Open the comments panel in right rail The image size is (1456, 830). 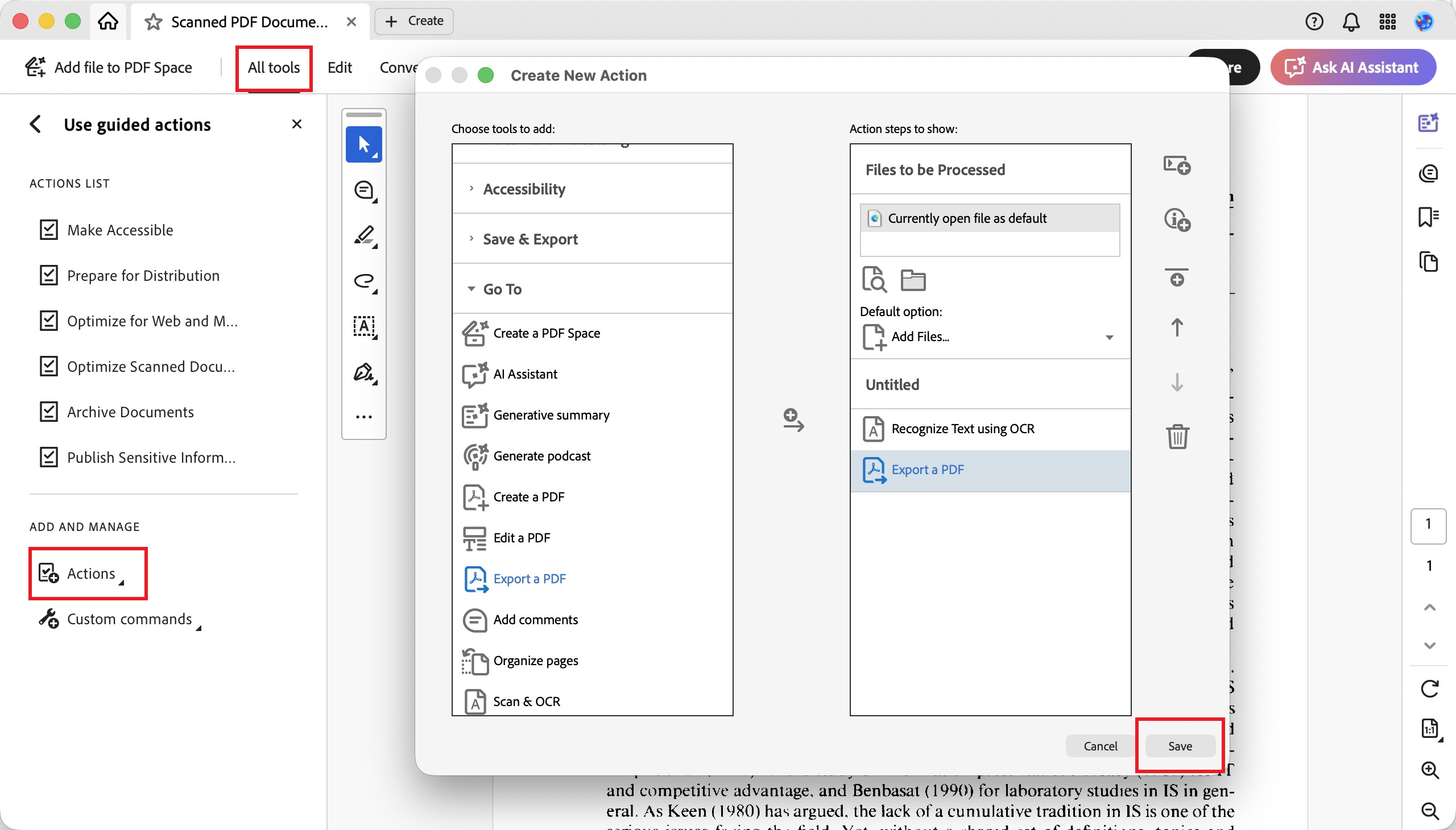pos(1428,173)
